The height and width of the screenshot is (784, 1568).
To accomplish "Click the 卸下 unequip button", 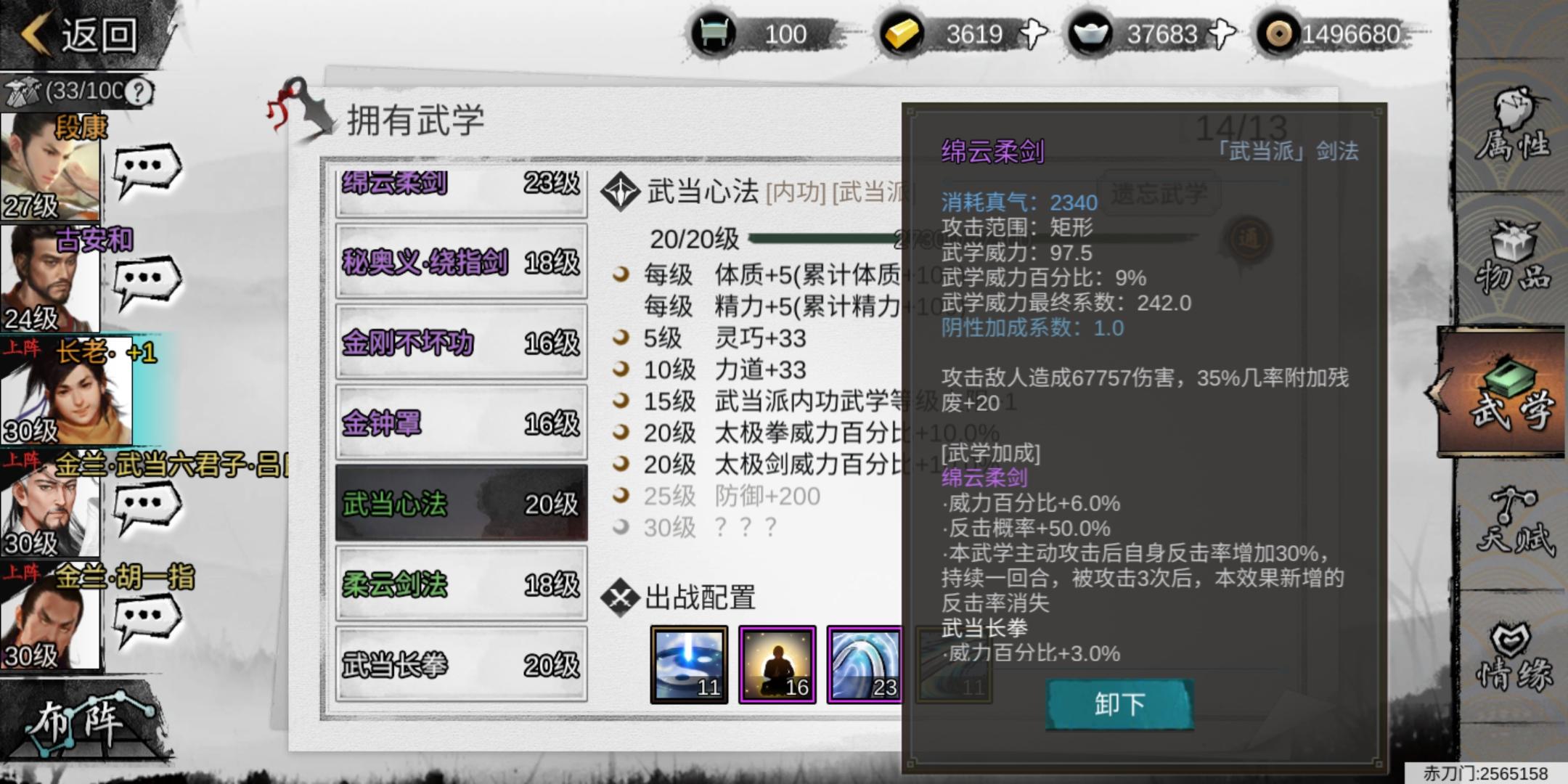I will pos(1120,704).
